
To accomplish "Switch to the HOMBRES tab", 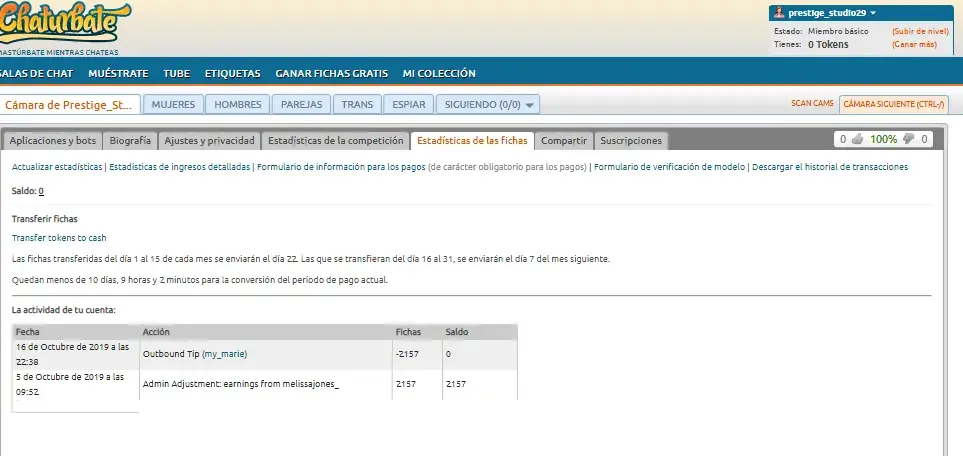I will 238,104.
